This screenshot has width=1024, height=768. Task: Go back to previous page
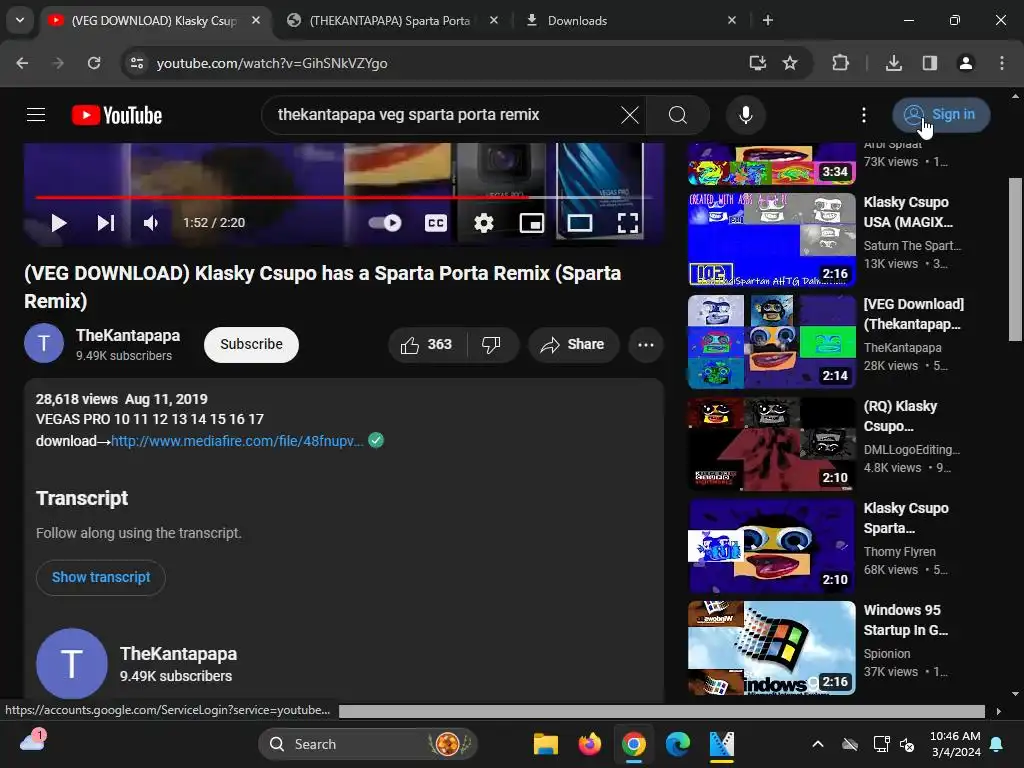(x=22, y=63)
